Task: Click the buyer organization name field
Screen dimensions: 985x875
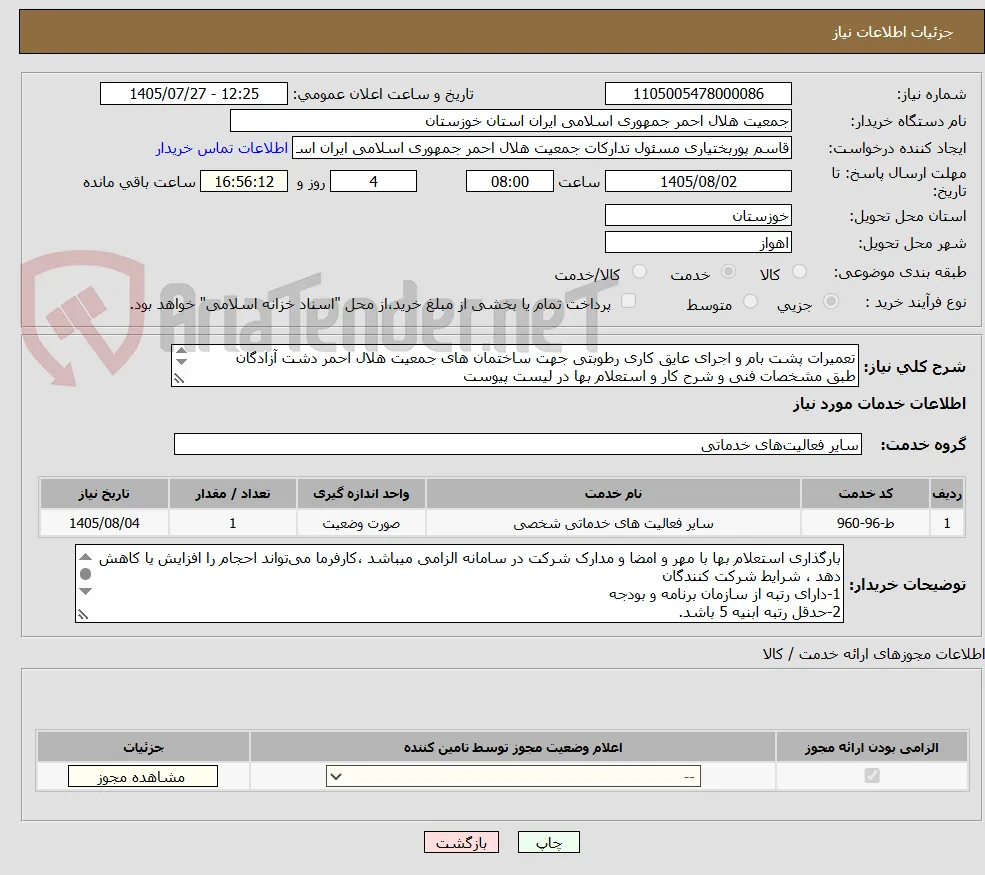Action: (x=511, y=121)
